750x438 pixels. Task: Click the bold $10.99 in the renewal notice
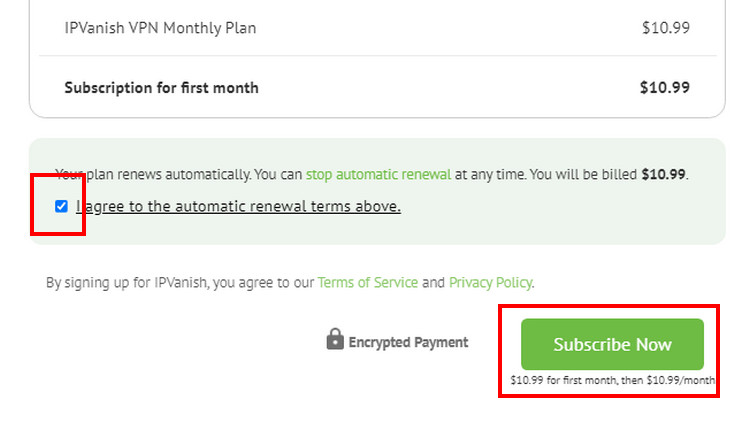(x=663, y=175)
